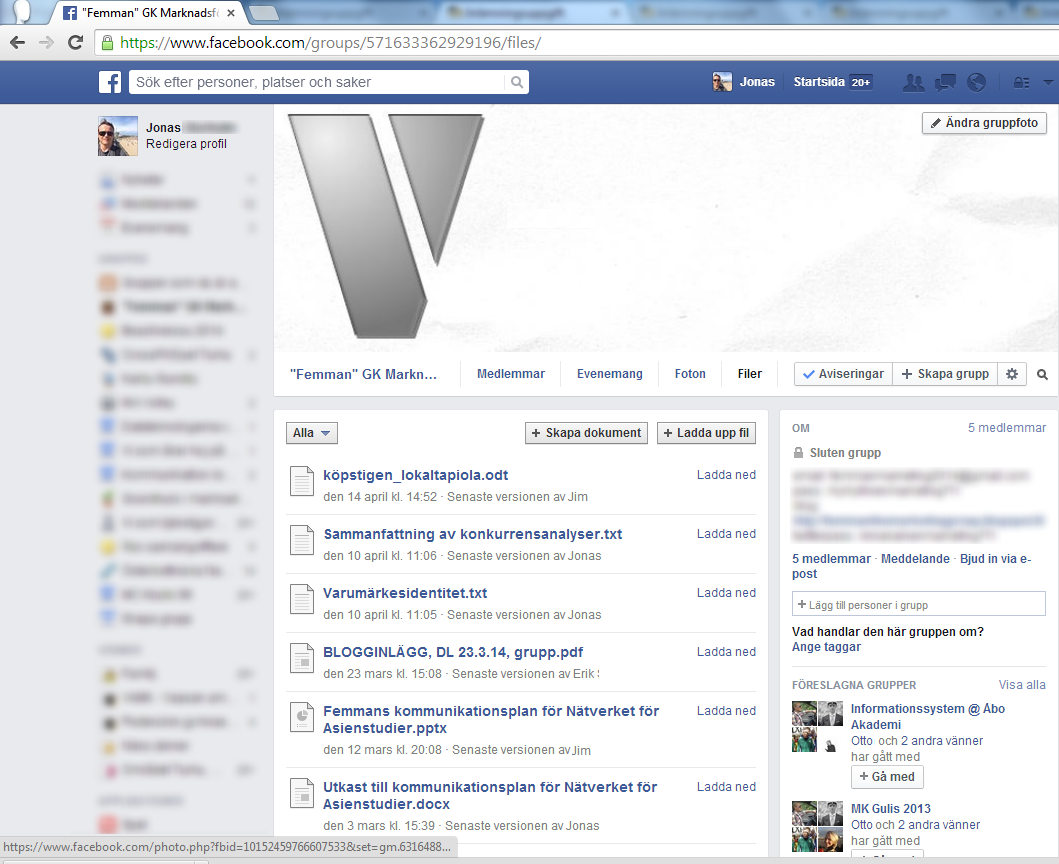
Task: Open the account menu arrow in the top bar
Action: pyautogui.click(x=1048, y=82)
